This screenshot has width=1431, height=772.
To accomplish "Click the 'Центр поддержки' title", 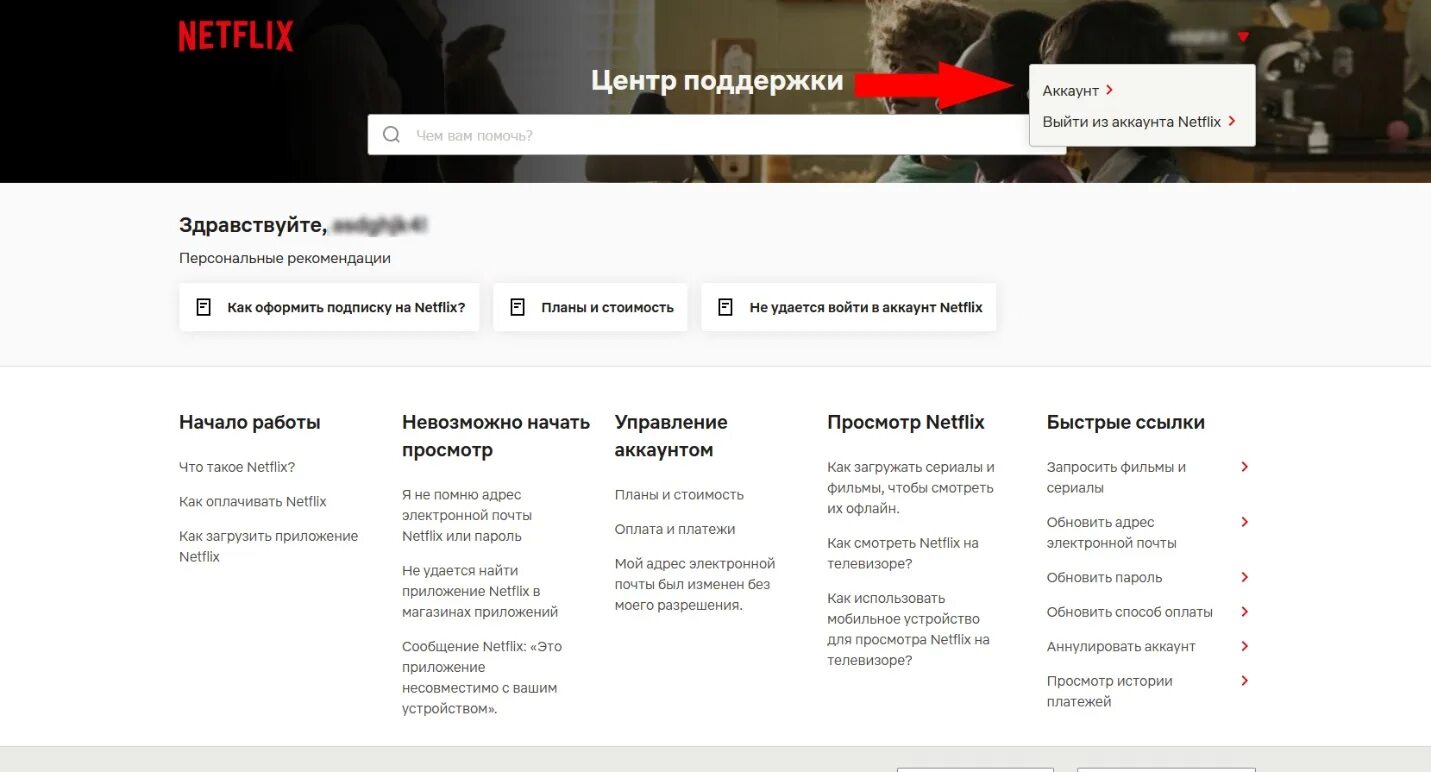I will [717, 81].
